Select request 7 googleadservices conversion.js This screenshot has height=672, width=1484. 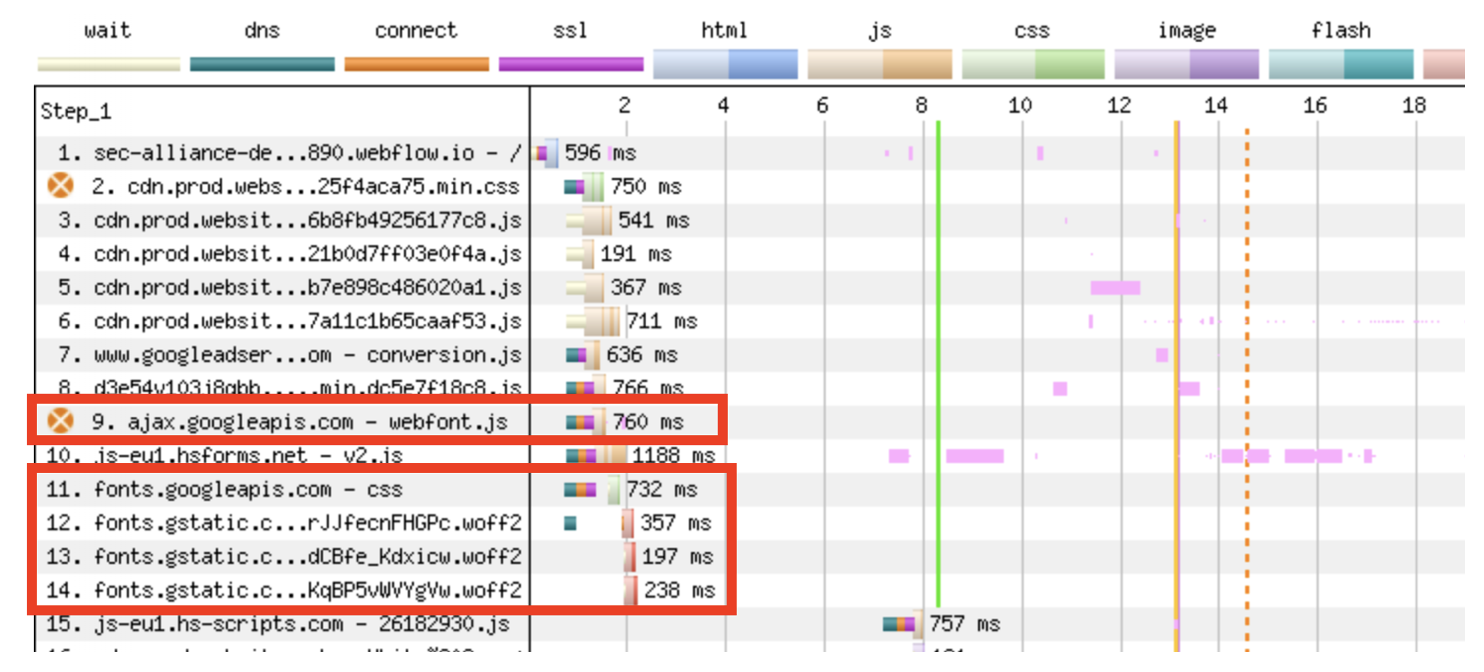[x=290, y=355]
